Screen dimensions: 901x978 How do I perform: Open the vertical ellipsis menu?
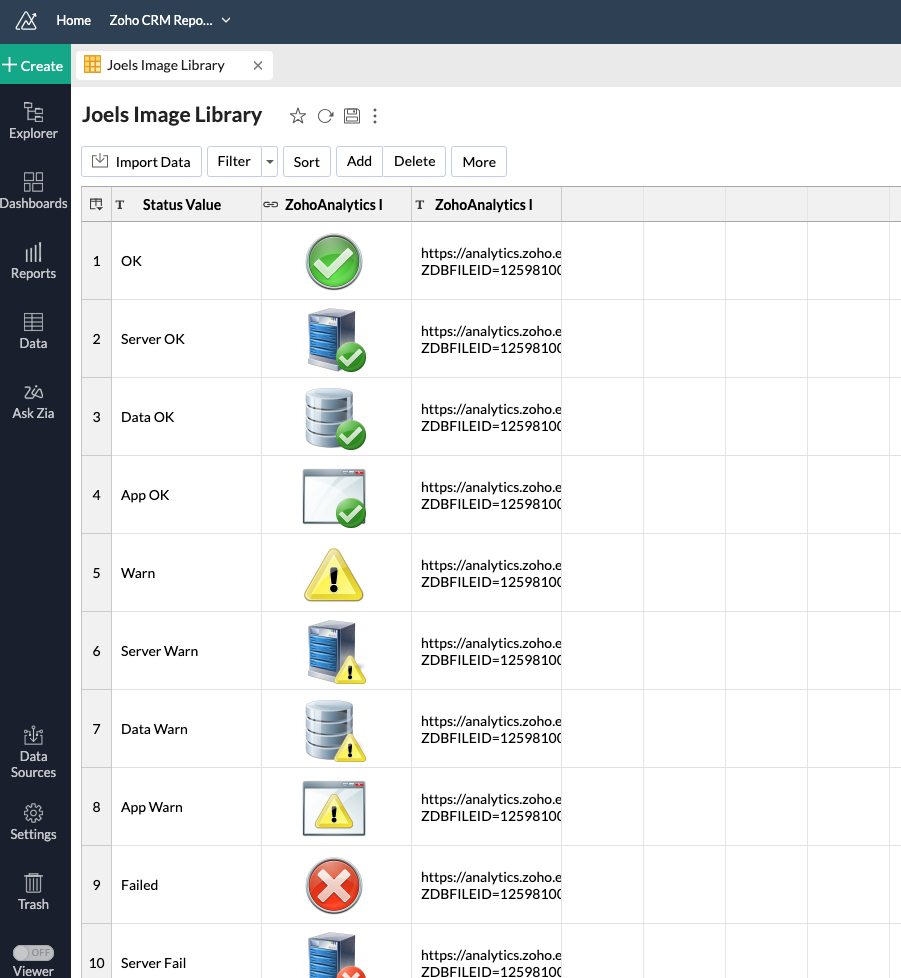(x=375, y=116)
